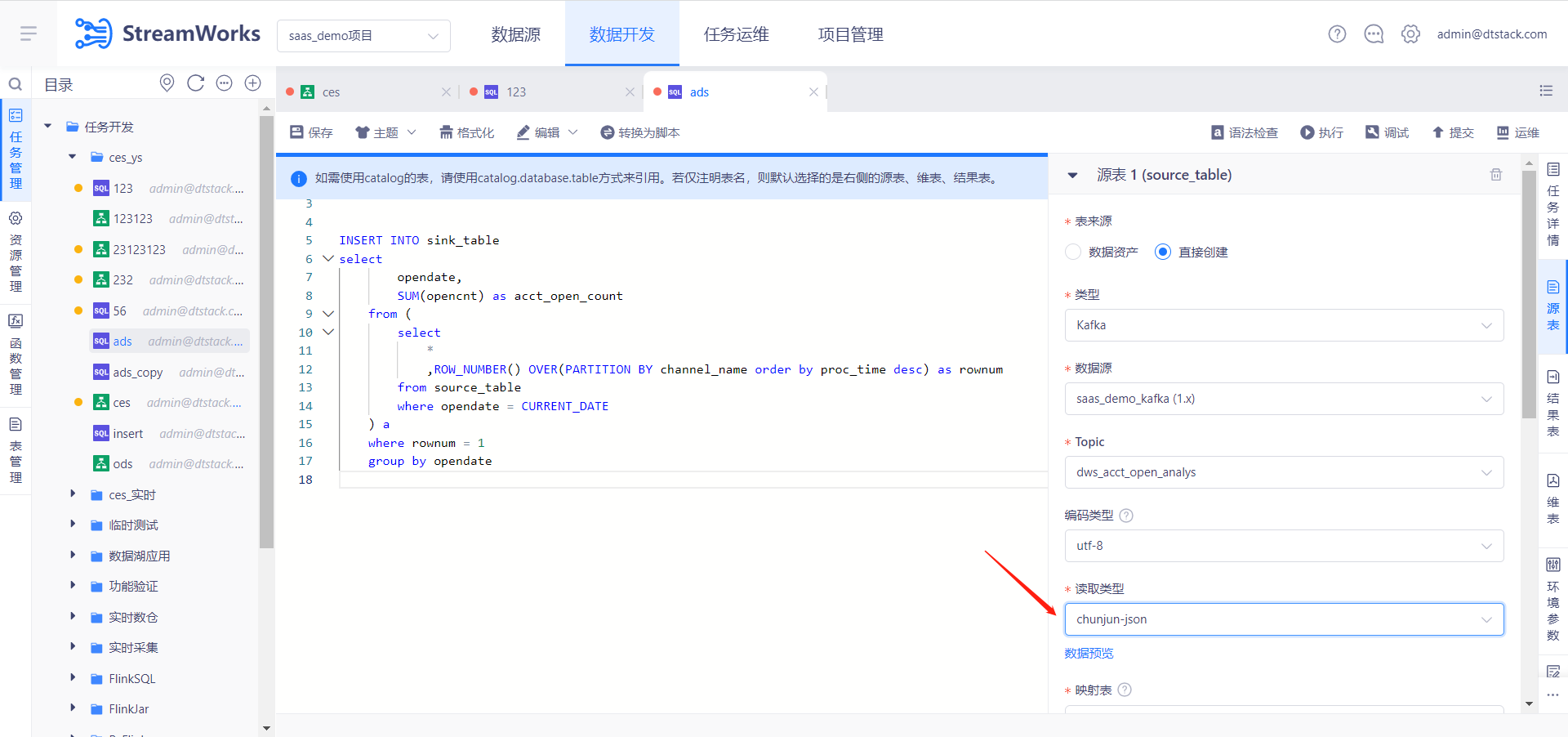This screenshot has height=737, width=1568.
Task: Open 结果表 right panel
Action: tap(1553, 404)
